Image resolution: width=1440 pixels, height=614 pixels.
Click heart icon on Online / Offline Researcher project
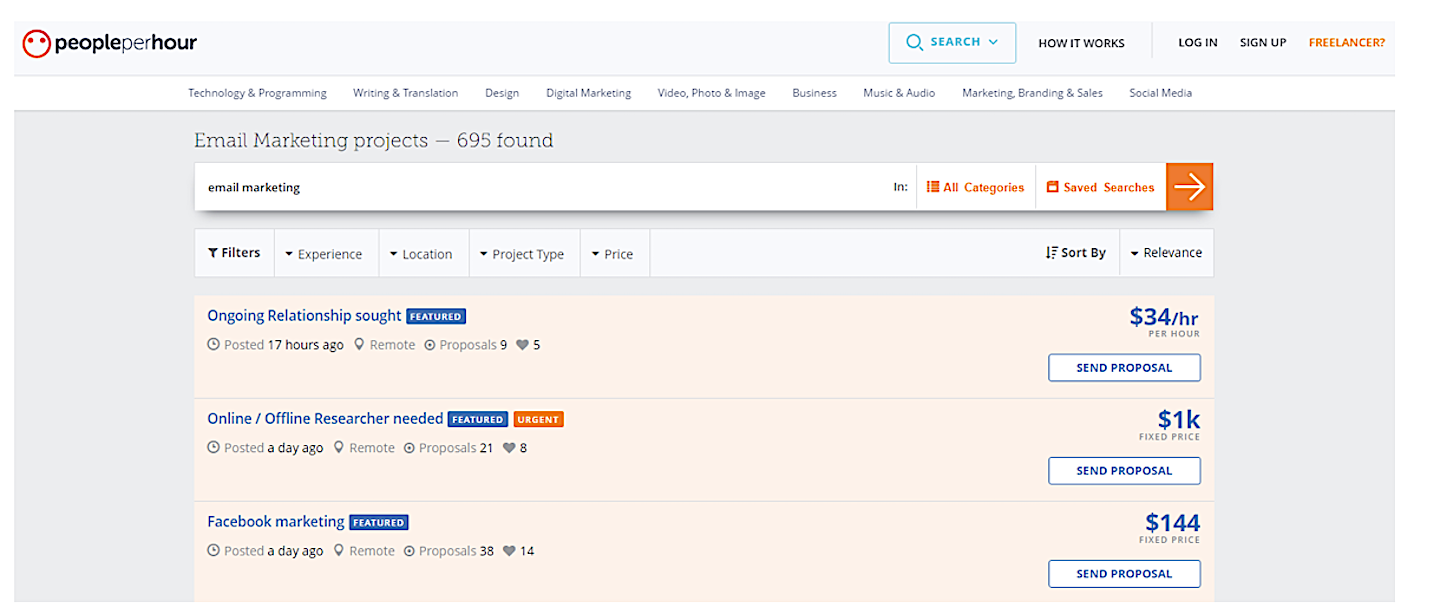(509, 448)
